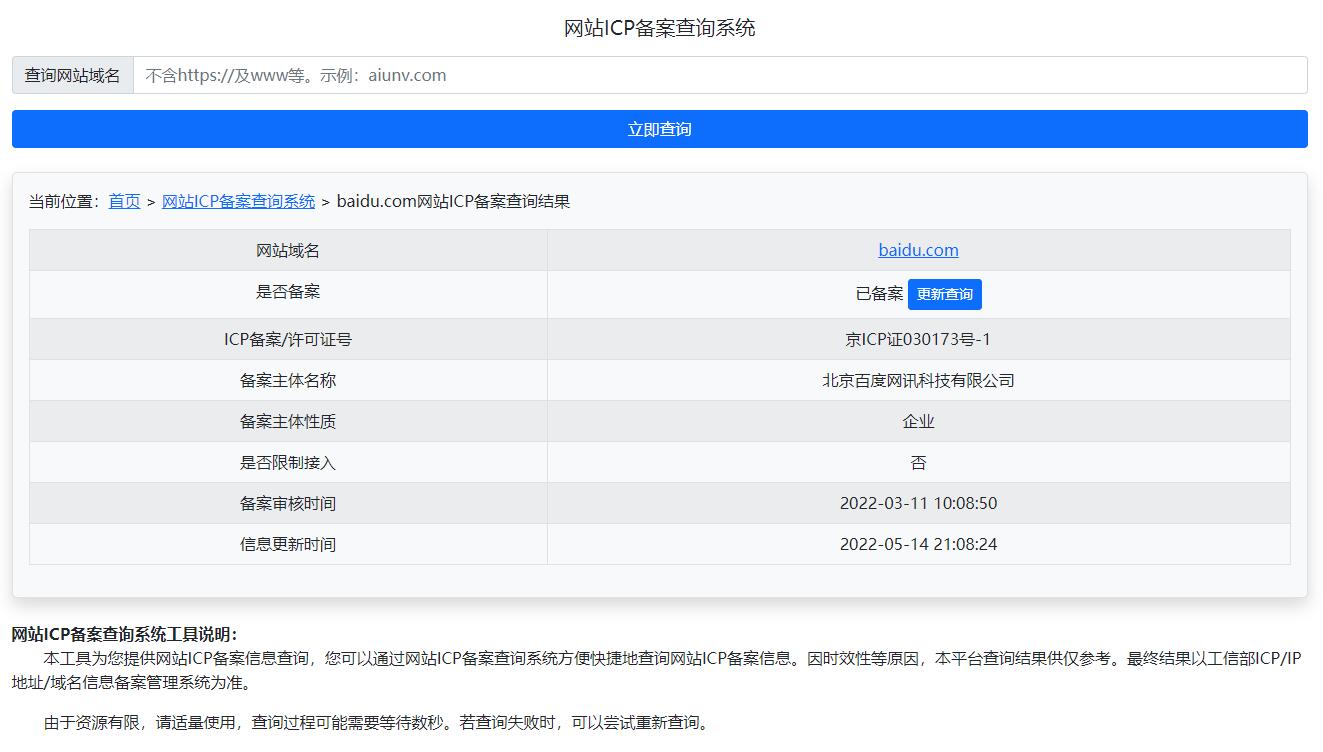1323x752 pixels.
Task: Click the 企业 entity type value
Action: 918,421
